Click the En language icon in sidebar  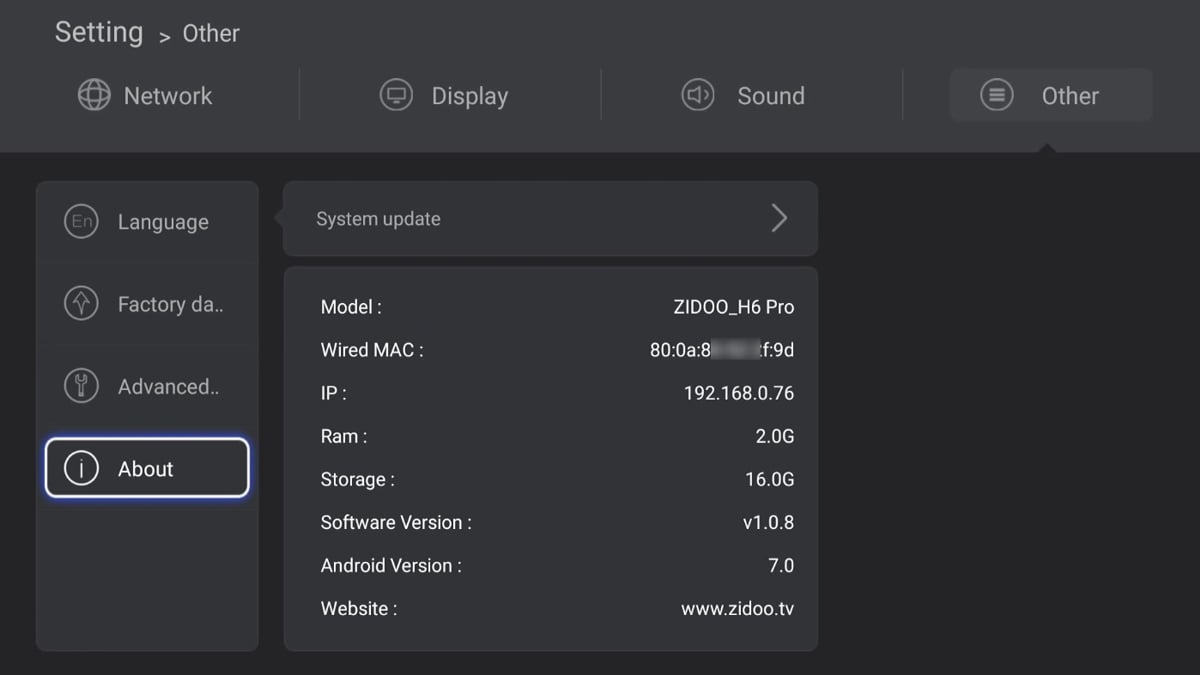(x=81, y=221)
